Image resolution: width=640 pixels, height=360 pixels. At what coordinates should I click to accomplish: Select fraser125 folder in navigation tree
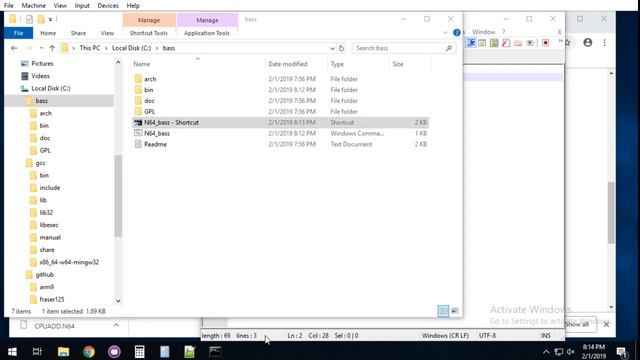point(52,300)
